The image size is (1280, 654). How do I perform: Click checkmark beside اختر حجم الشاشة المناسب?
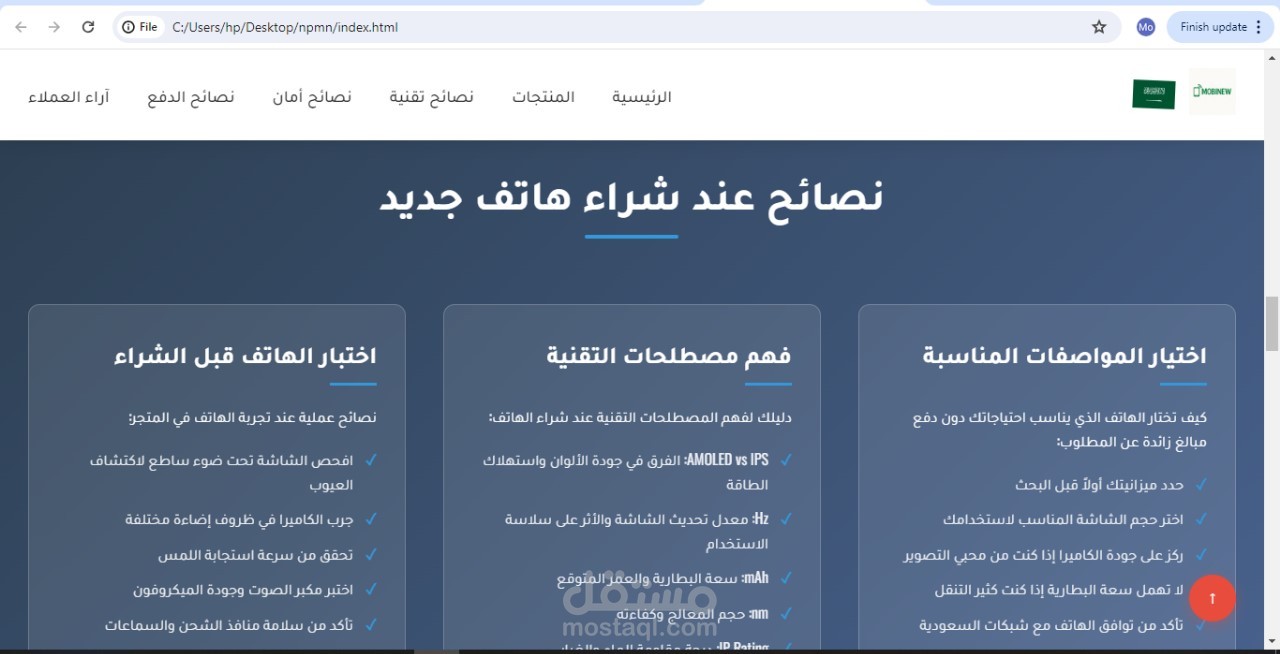tap(1201, 519)
